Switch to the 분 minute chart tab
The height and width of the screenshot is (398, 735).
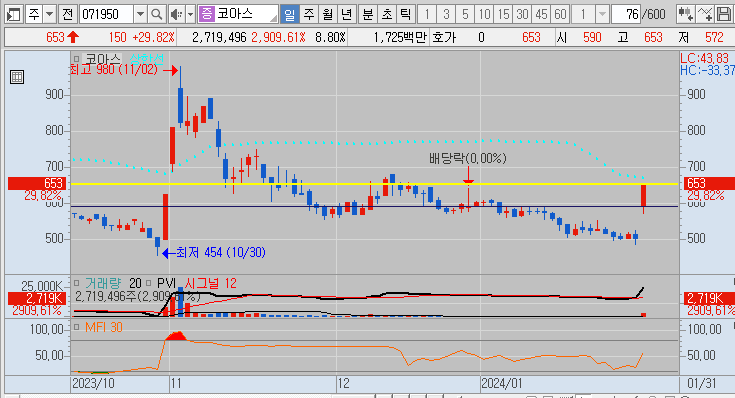pyautogui.click(x=368, y=15)
